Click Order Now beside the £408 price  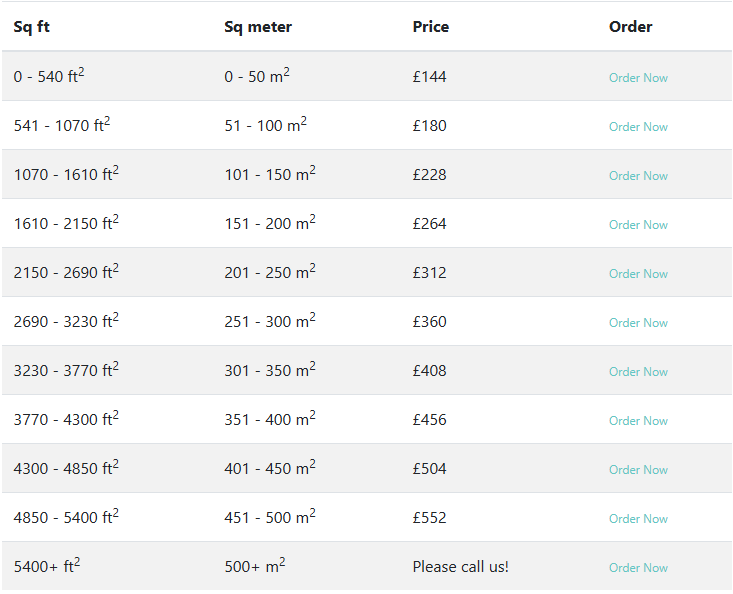point(638,372)
